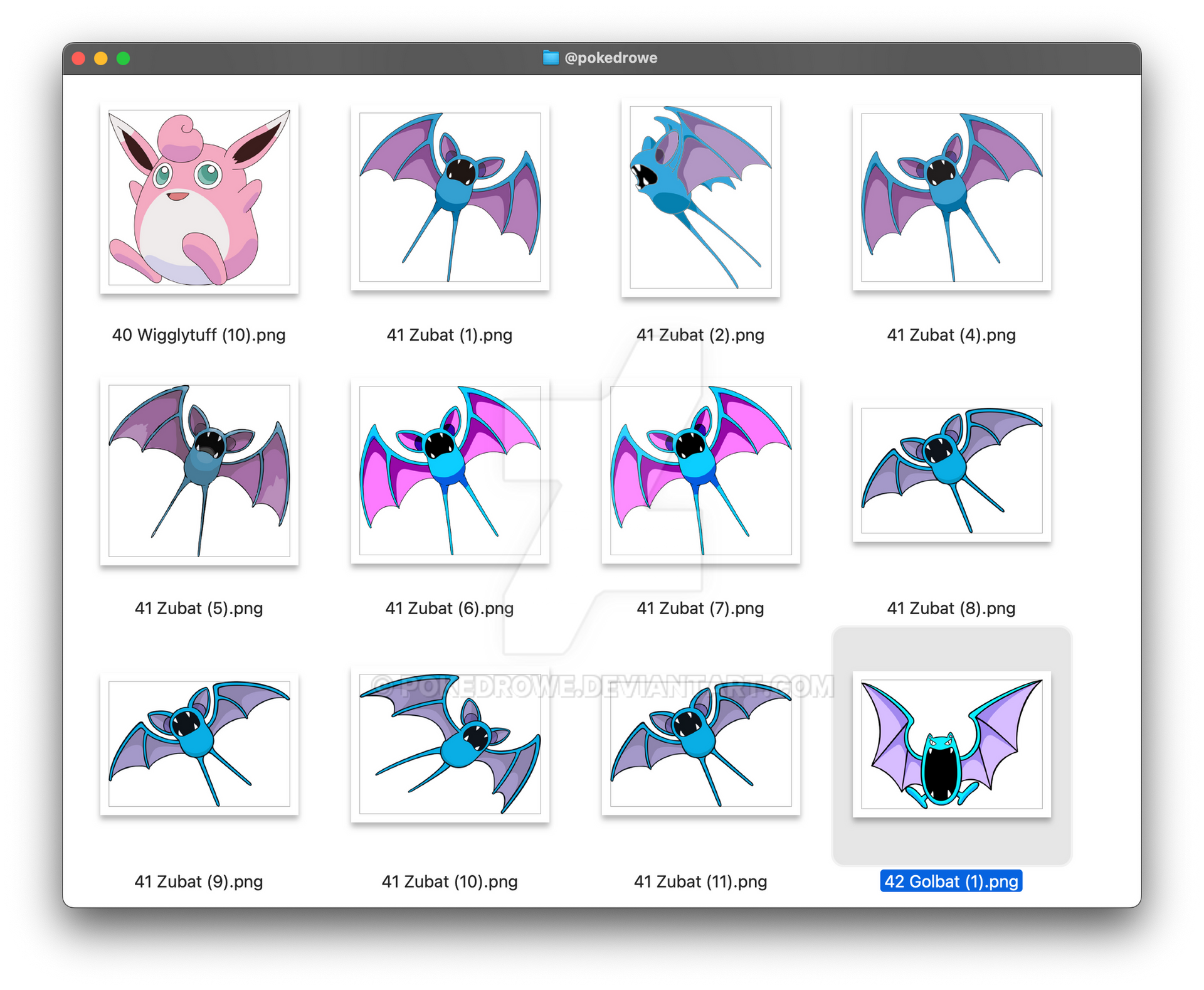1204x990 pixels.
Task: Select the 41 Zubat (4).png thumbnail
Action: (x=951, y=198)
